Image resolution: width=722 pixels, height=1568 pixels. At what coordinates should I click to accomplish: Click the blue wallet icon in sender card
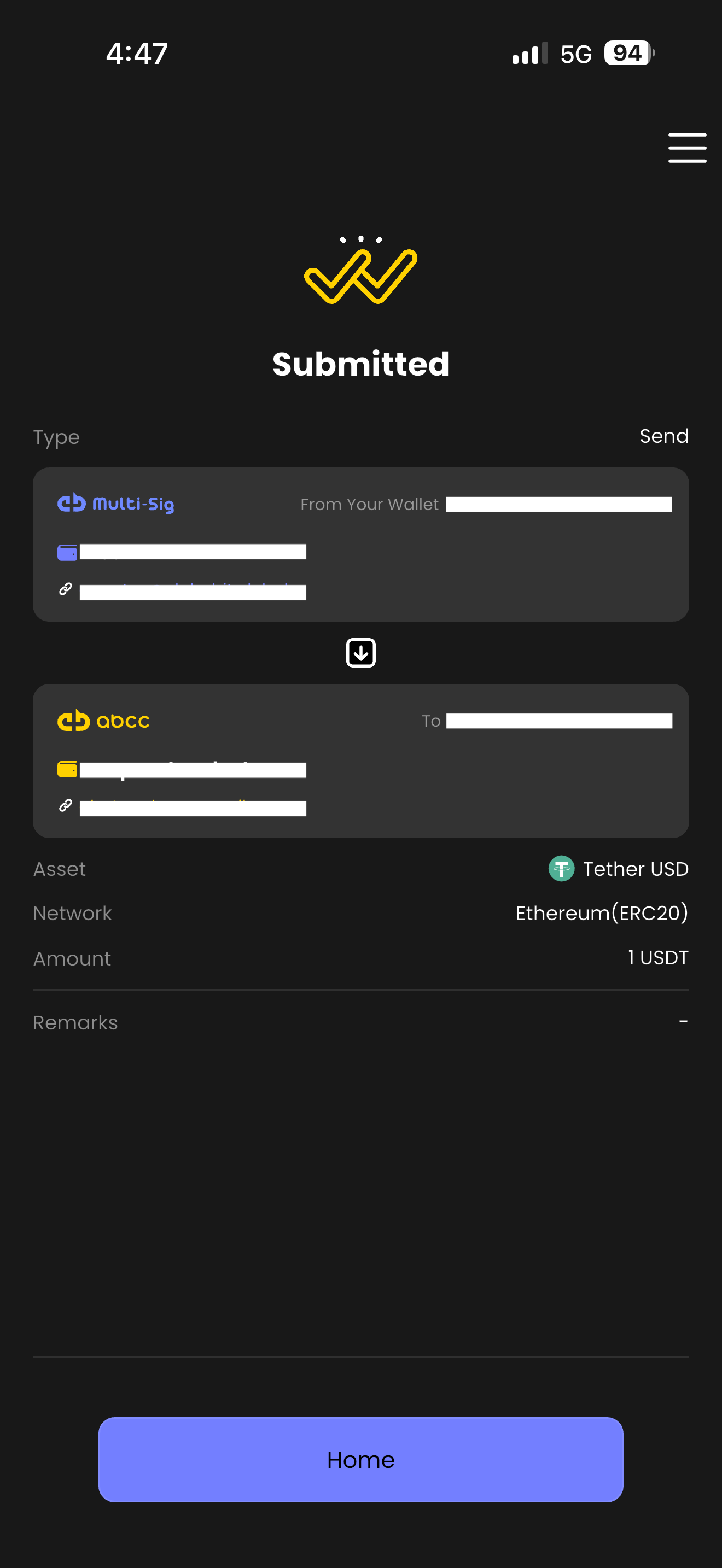(x=67, y=552)
